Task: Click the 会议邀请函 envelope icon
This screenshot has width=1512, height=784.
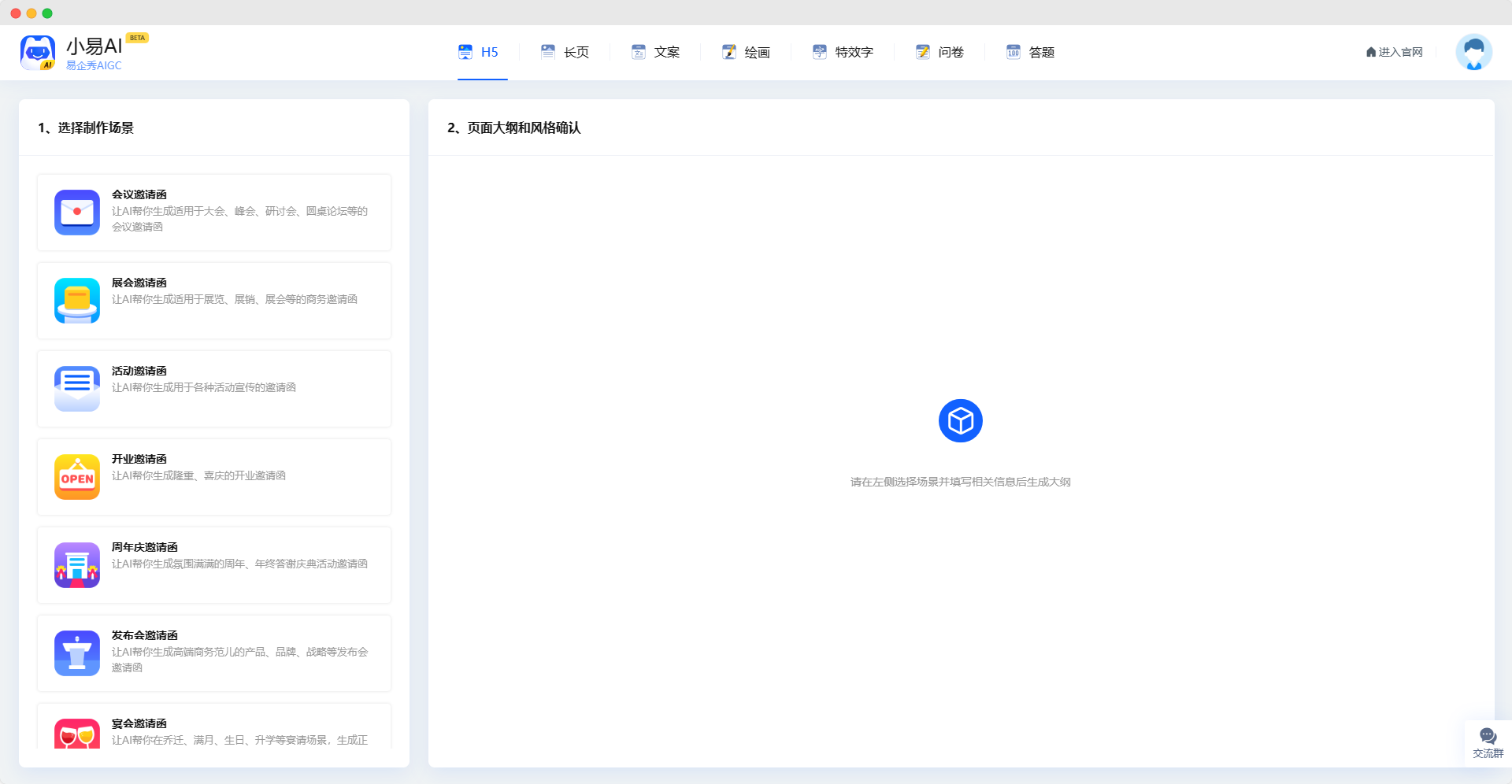Action: click(x=77, y=213)
